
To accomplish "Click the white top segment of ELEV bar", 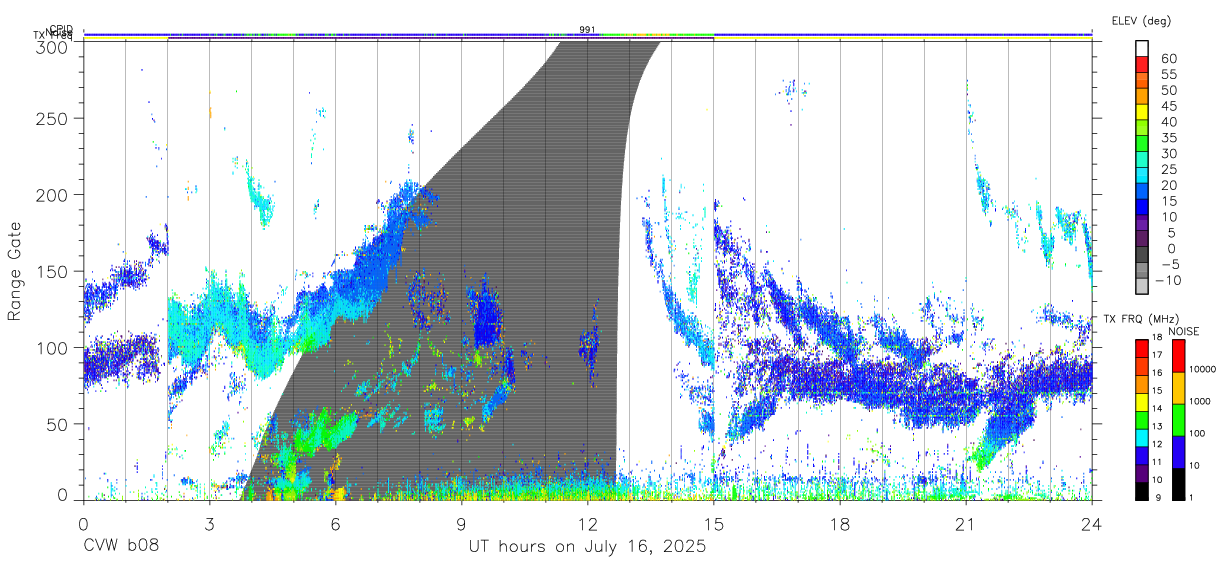I will pos(1142,46).
